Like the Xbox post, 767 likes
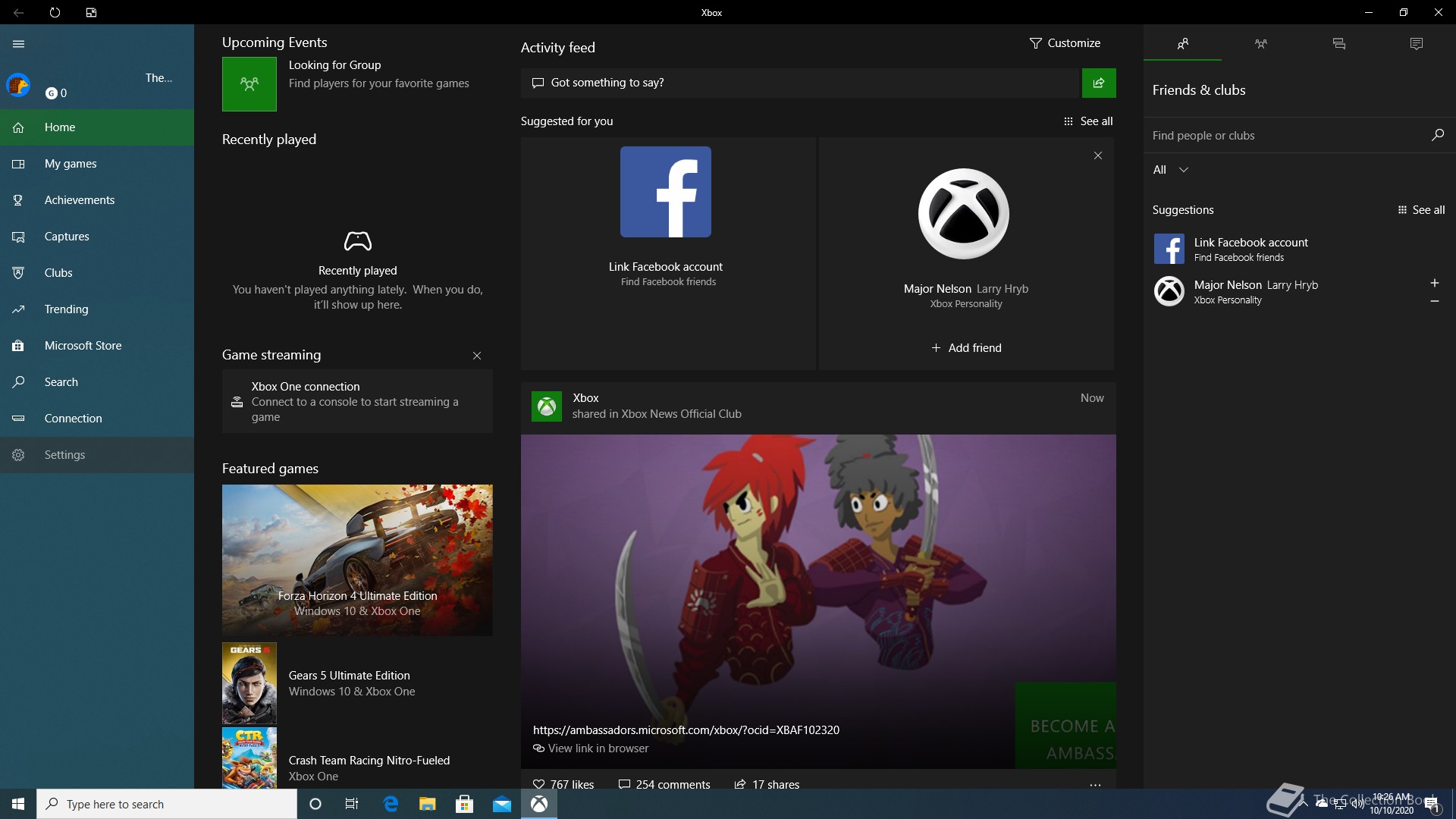Image resolution: width=1456 pixels, height=819 pixels. [x=563, y=784]
